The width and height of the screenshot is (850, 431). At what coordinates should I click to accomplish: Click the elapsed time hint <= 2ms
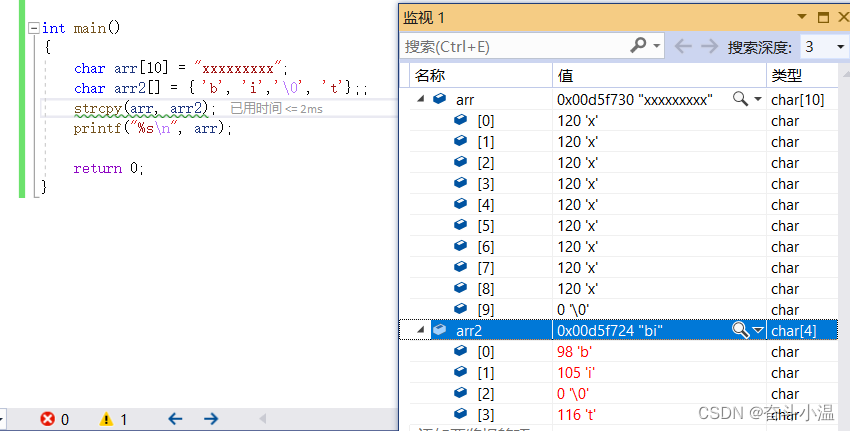click(276, 108)
